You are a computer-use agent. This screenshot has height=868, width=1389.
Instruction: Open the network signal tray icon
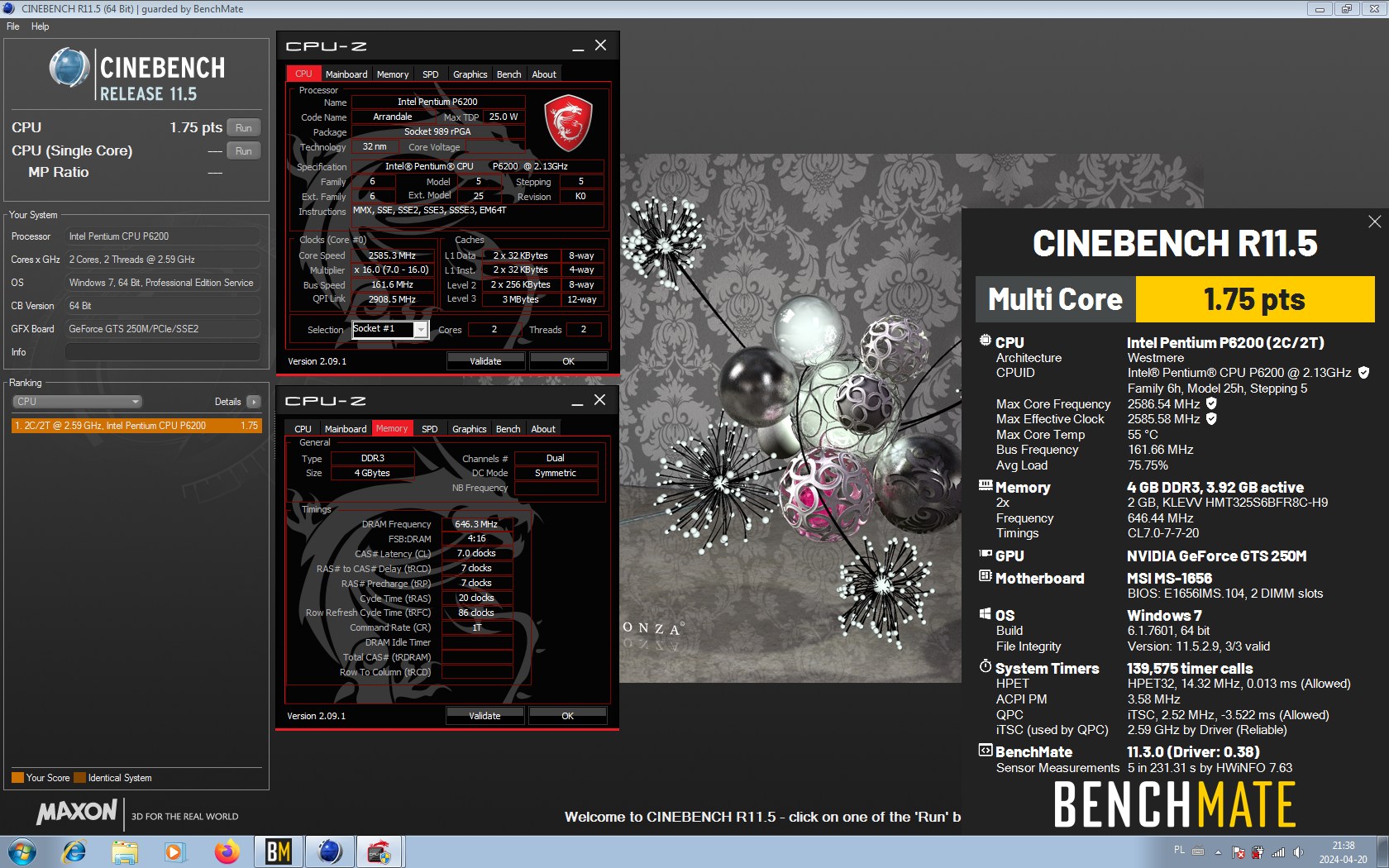pyautogui.click(x=1278, y=852)
